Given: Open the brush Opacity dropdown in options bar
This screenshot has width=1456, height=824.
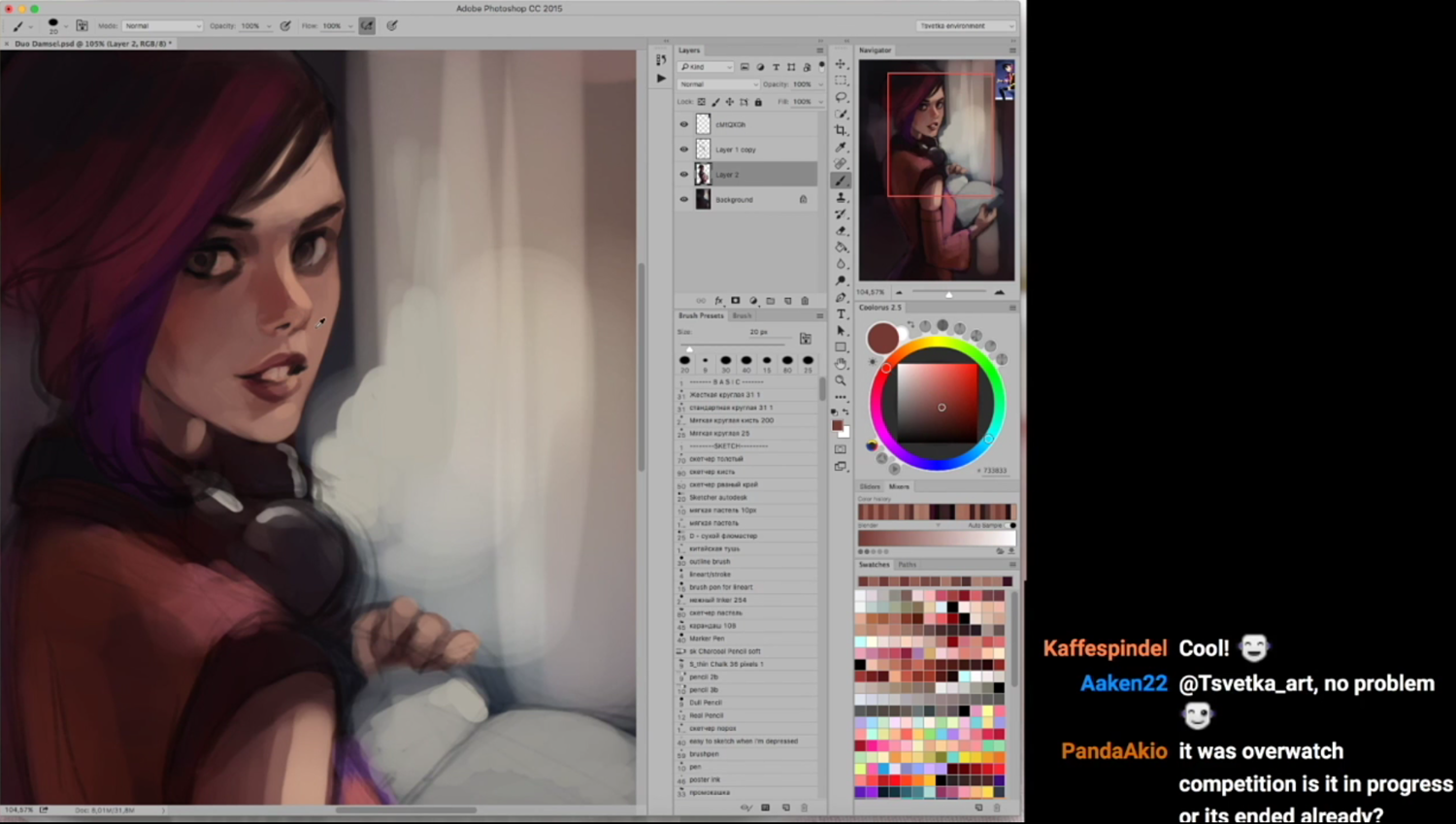Looking at the screenshot, I should point(269,26).
